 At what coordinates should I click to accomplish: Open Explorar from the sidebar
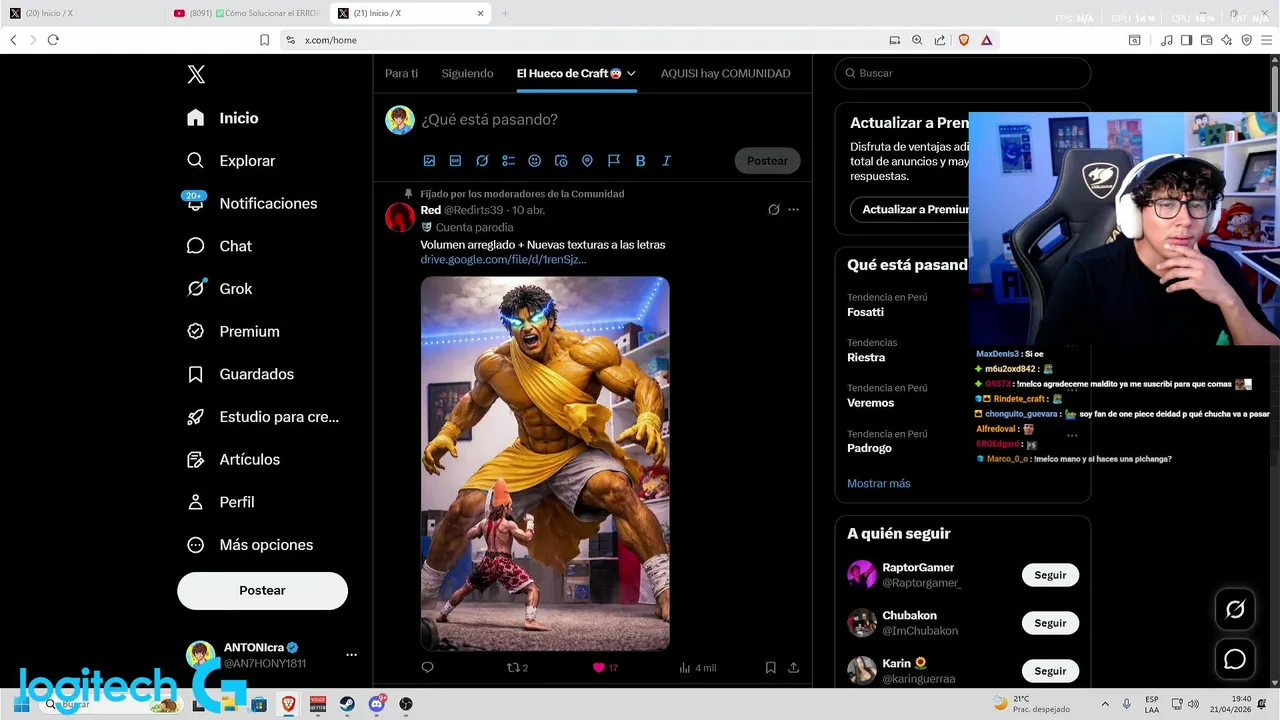231,161
